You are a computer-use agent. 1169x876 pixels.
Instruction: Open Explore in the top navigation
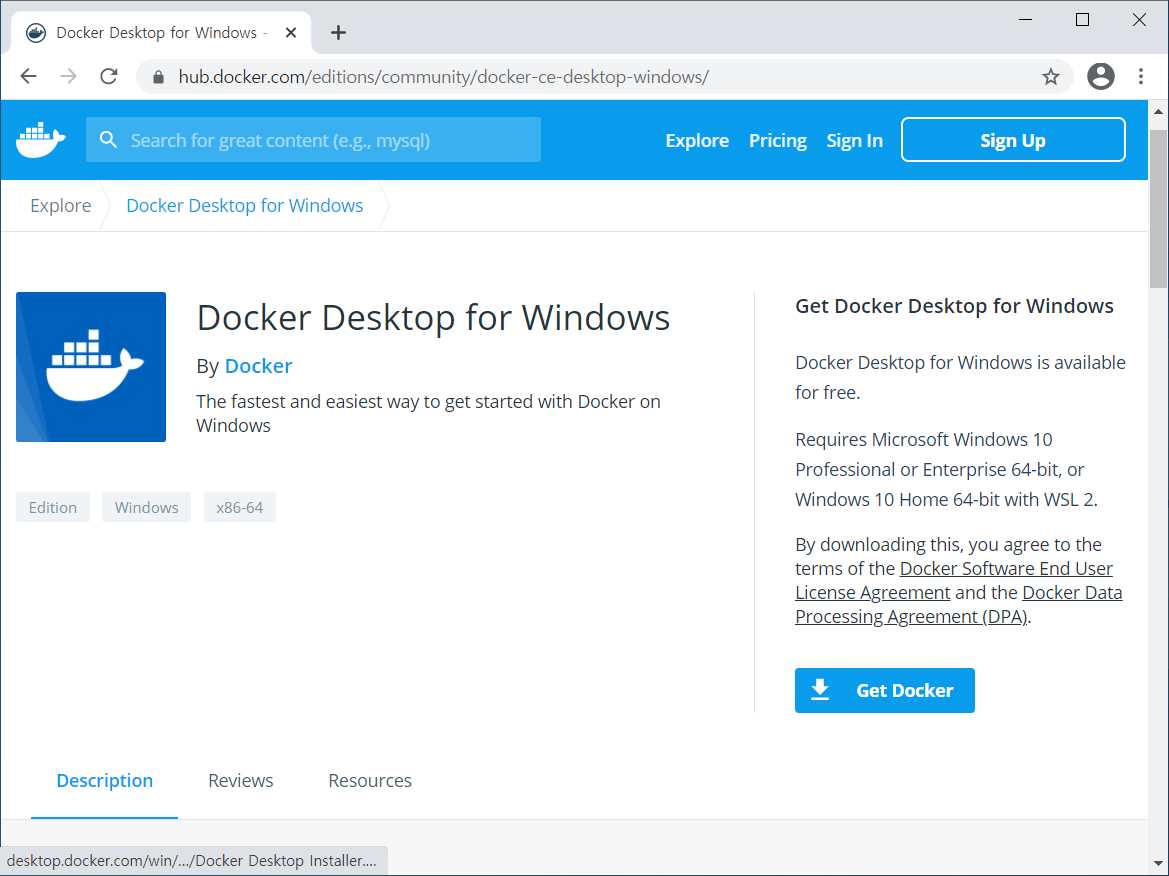pos(697,140)
